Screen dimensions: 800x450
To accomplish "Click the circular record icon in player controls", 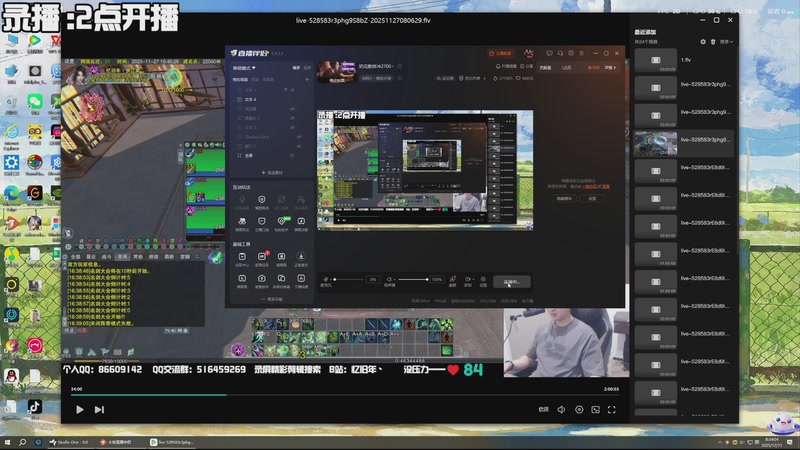I will pos(579,409).
